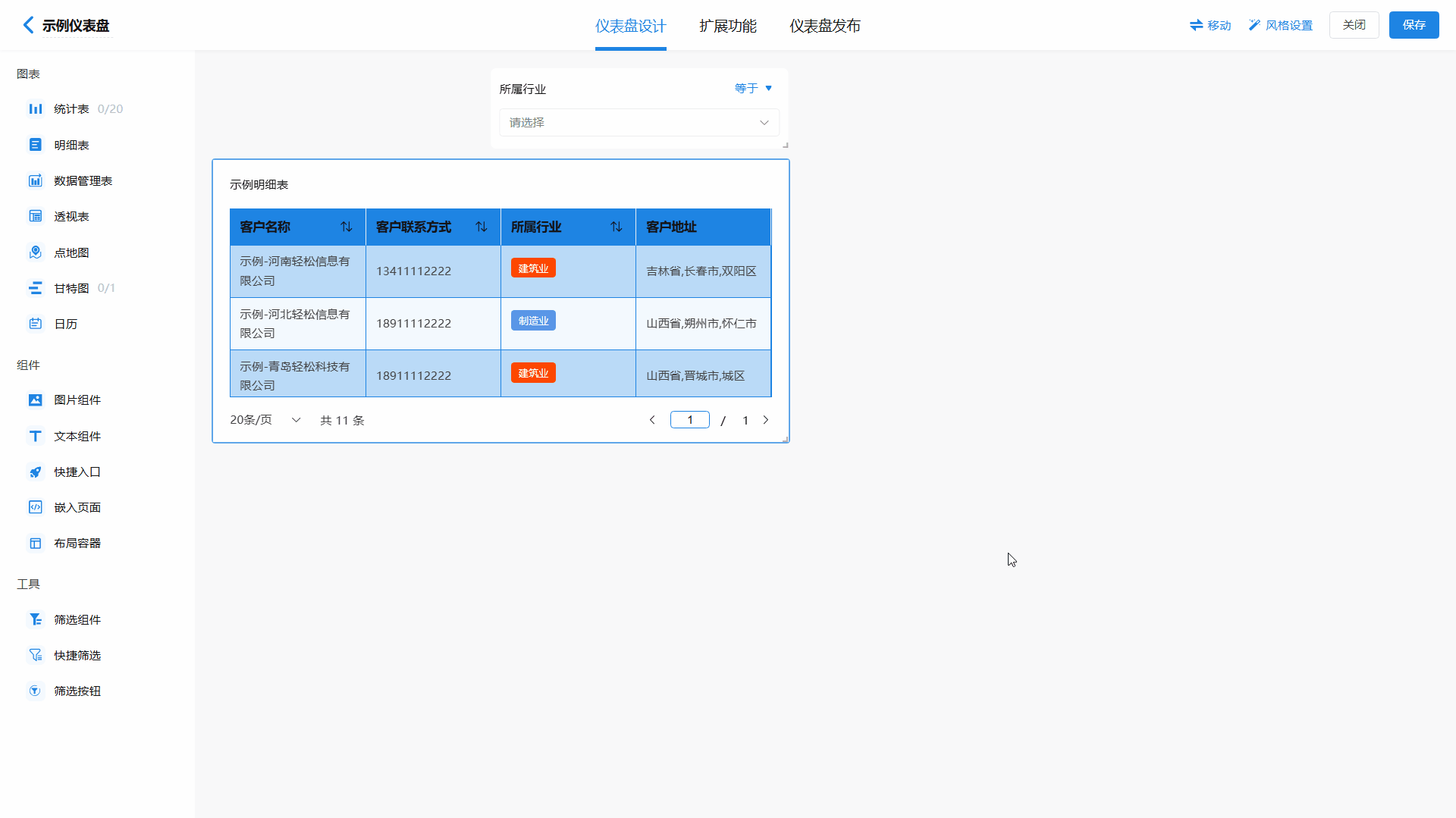Image resolution: width=1456 pixels, height=818 pixels.
Task: Open the 等于 condition dropdown
Action: (x=754, y=89)
